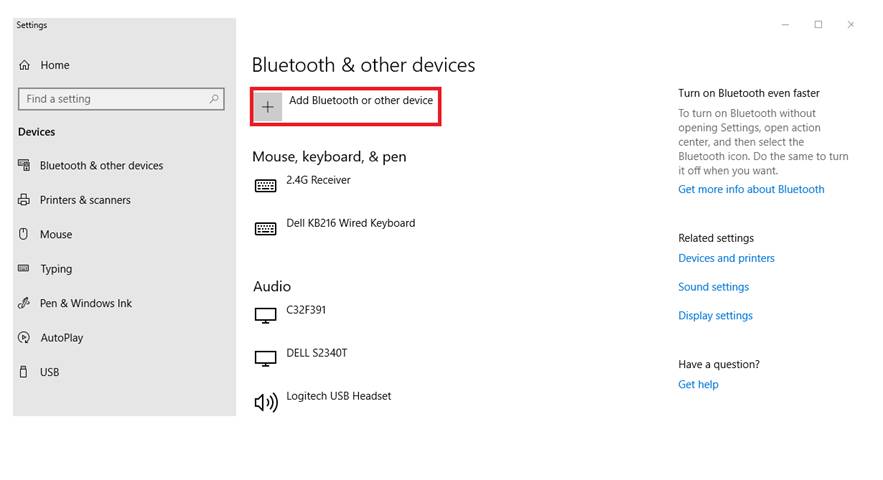Open Devices and printers link
The height and width of the screenshot is (480, 883).
[726, 258]
